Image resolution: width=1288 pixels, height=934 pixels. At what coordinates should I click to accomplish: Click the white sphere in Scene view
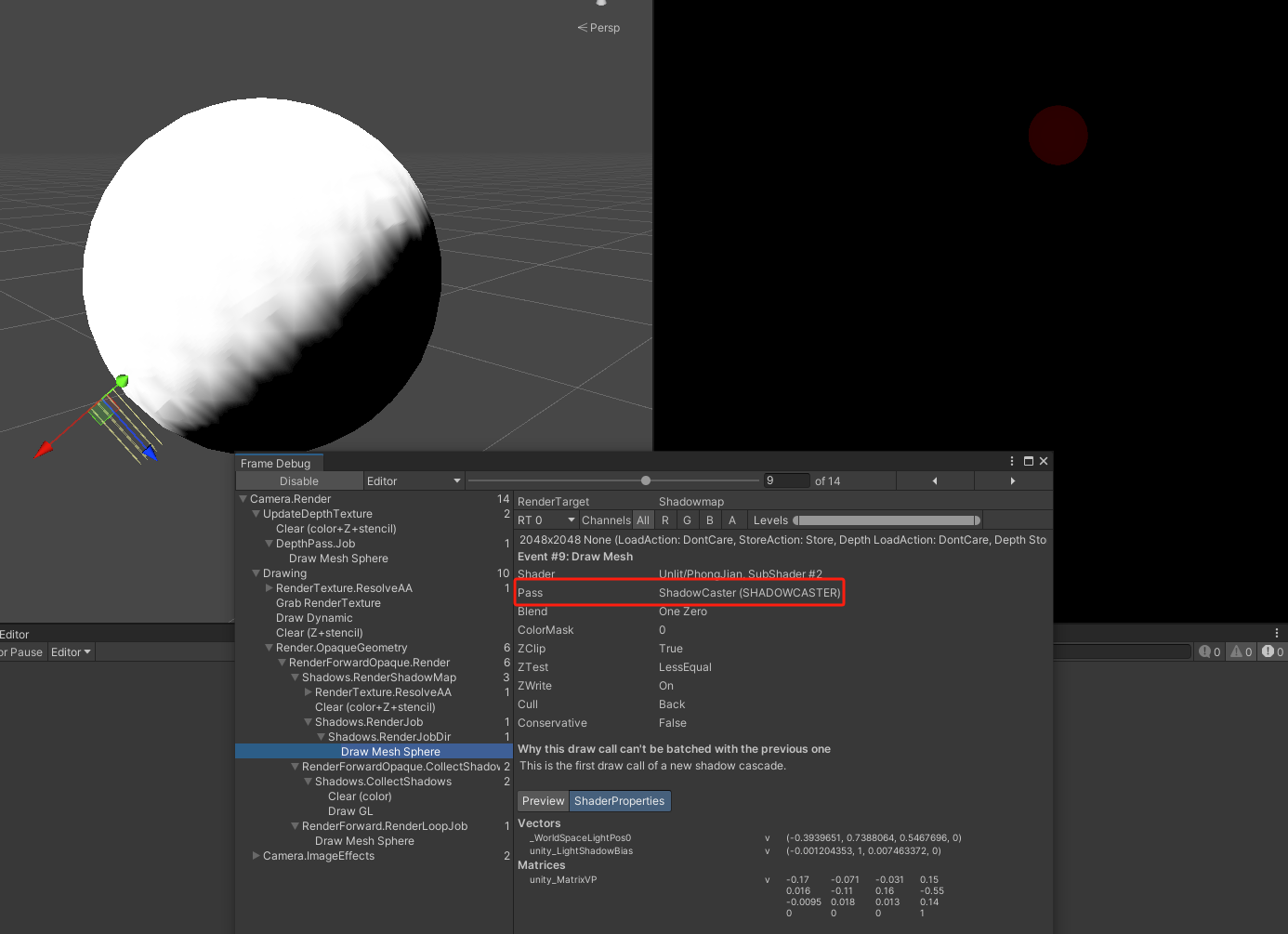point(262,276)
